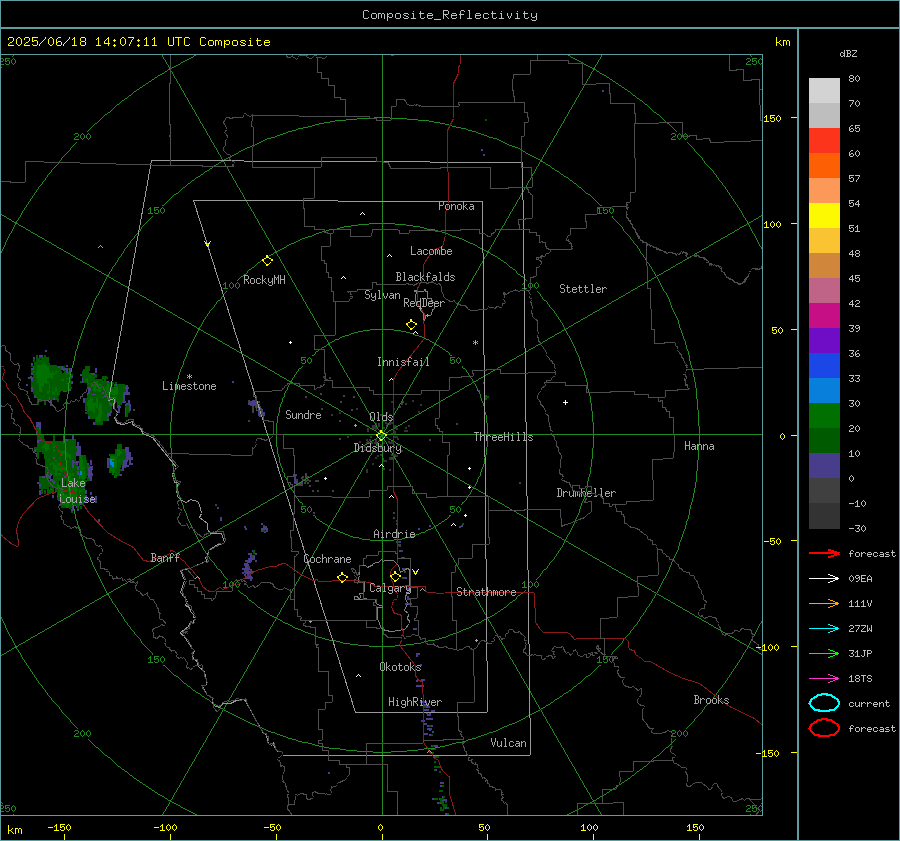Click the green 31JP arrow icon
The height and width of the screenshot is (841, 900).
(824, 653)
